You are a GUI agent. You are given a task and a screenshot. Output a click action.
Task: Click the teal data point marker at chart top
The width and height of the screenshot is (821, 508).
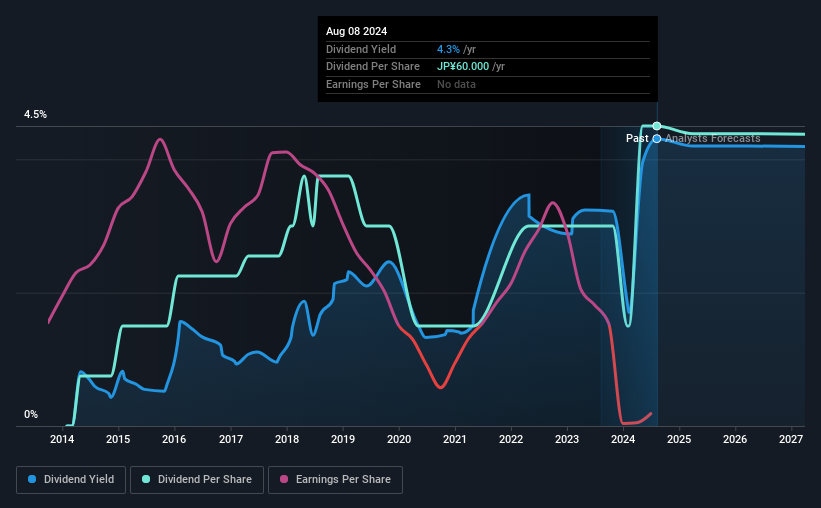pos(657,126)
